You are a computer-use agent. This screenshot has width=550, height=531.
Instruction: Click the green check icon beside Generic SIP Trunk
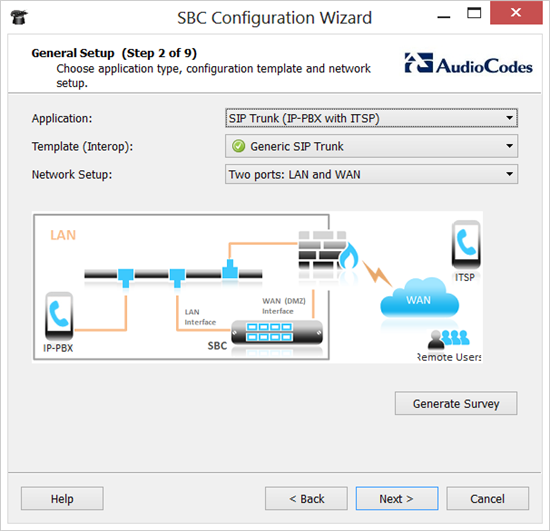[x=239, y=146]
